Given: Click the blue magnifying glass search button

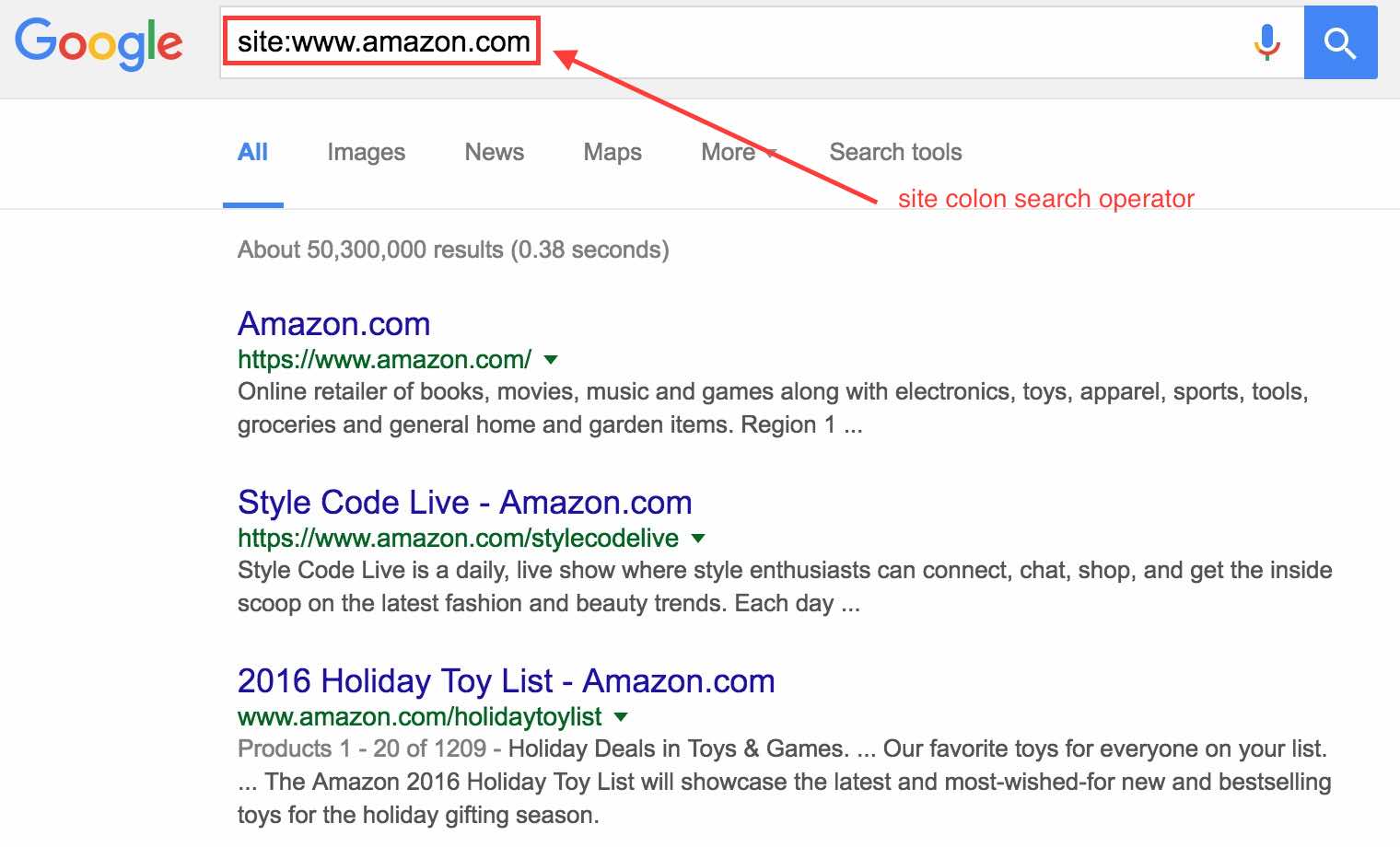Looking at the screenshot, I should click(1340, 42).
